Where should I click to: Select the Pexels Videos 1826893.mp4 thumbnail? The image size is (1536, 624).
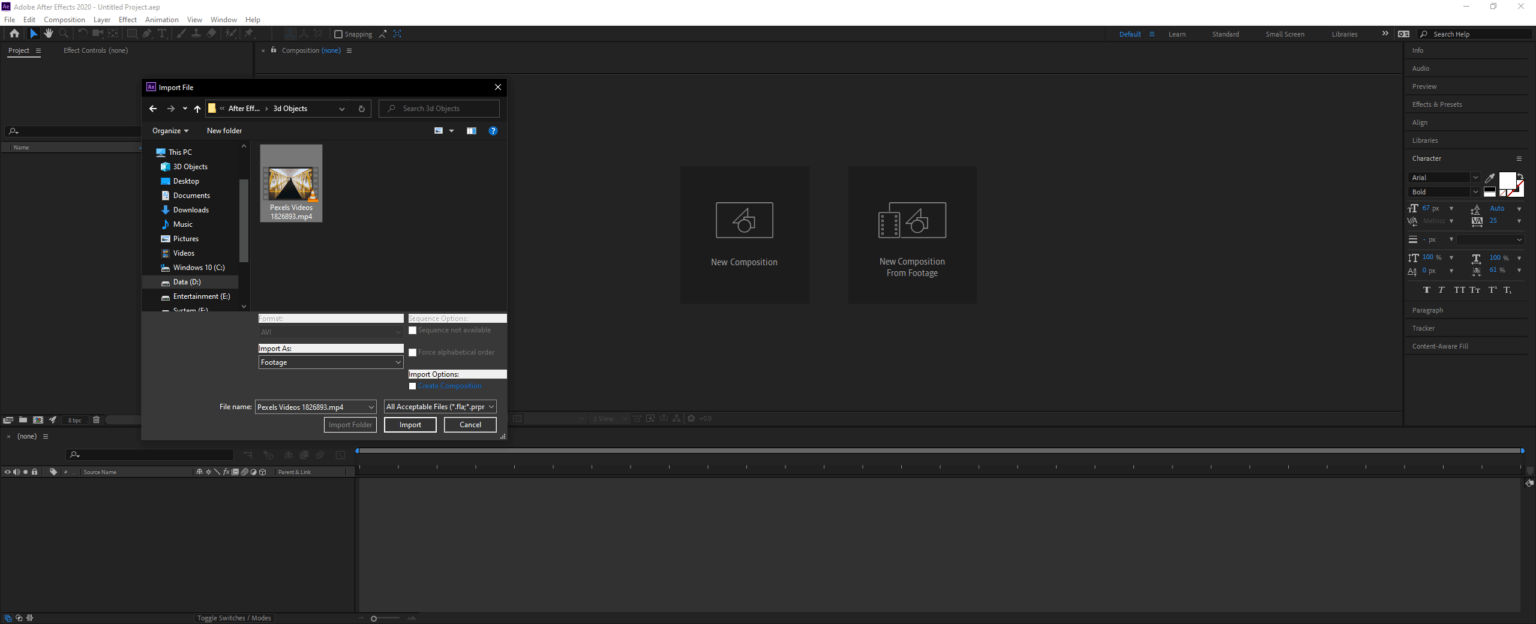pos(291,182)
